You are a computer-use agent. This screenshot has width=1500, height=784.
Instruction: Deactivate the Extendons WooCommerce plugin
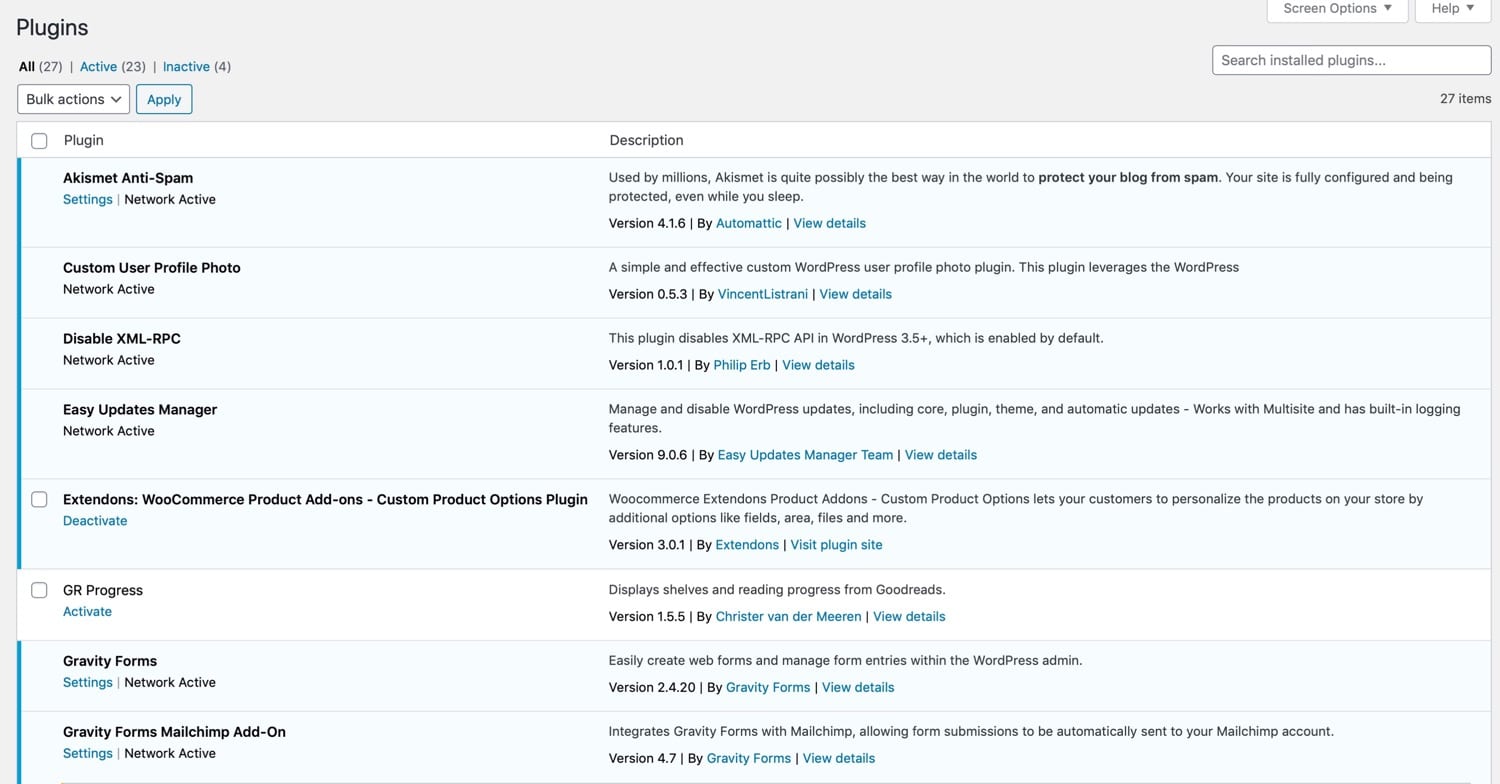tap(95, 520)
